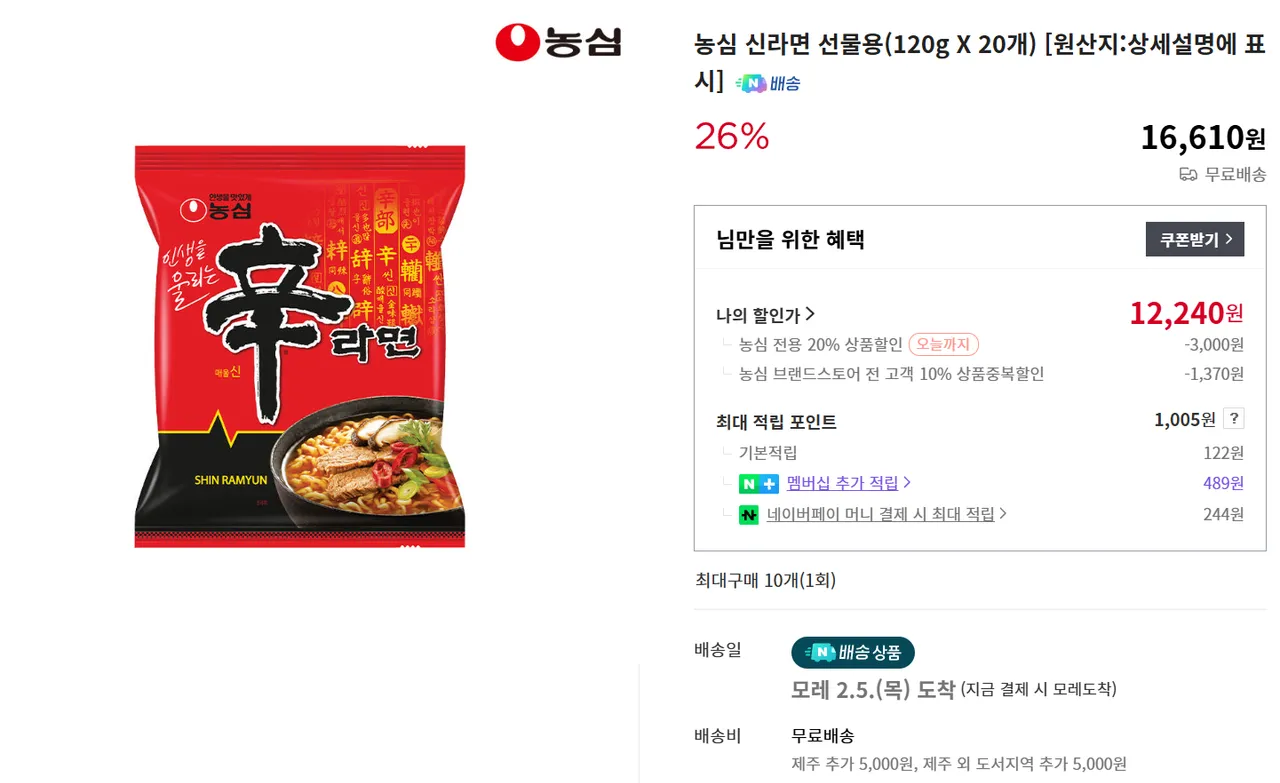Click the 모레 2.5.(목) 도착 text

[872, 689]
